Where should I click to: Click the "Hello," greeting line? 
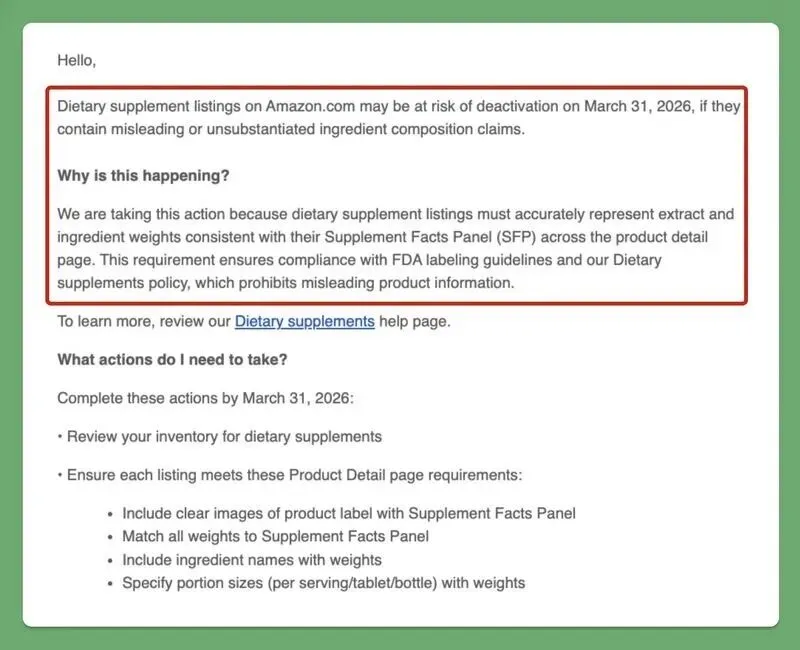pos(77,60)
